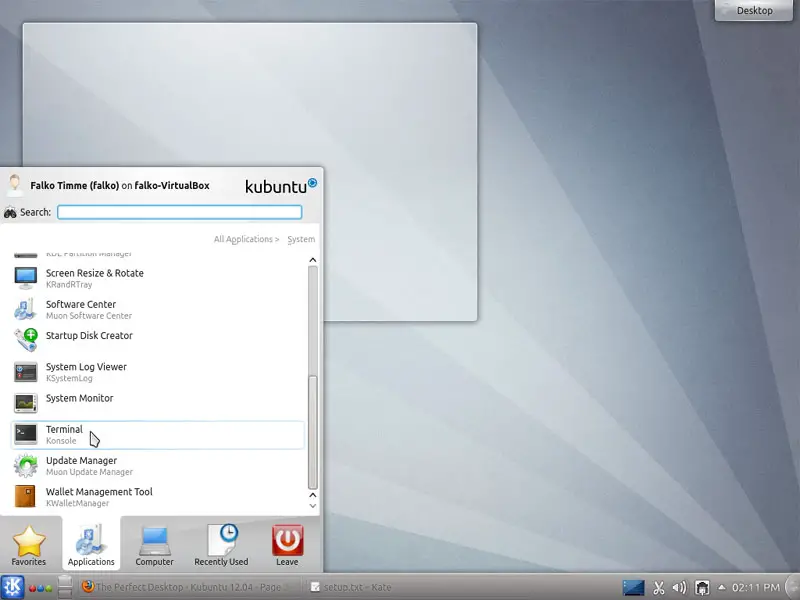Open the network management tray icon
Screen dimensions: 800x600
(x=702, y=588)
